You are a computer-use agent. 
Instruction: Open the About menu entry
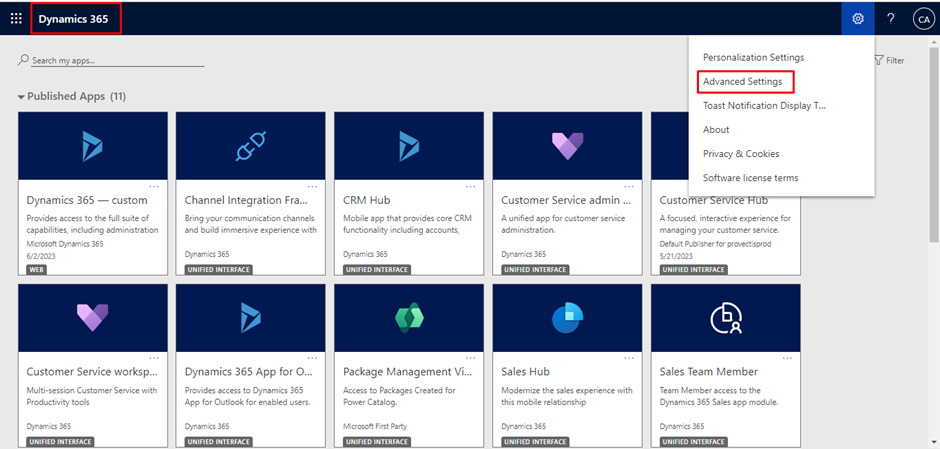(x=716, y=129)
